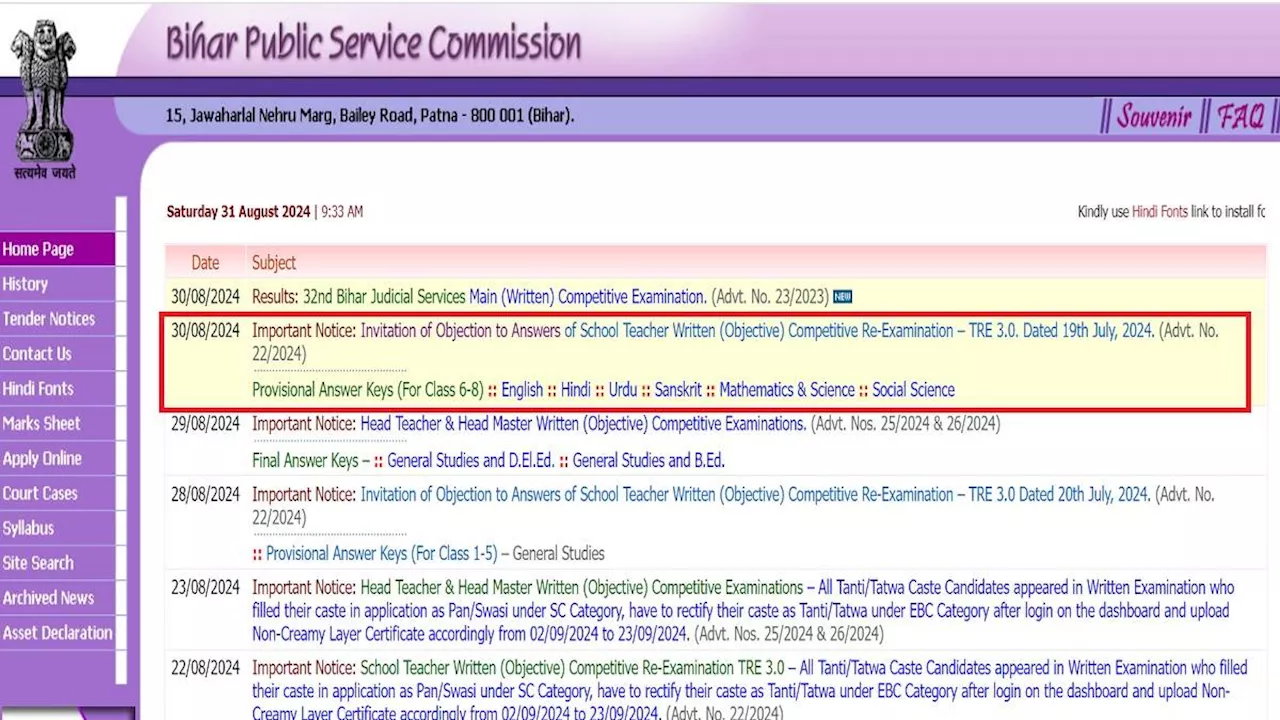Open the Souvenir header link

tap(1153, 116)
